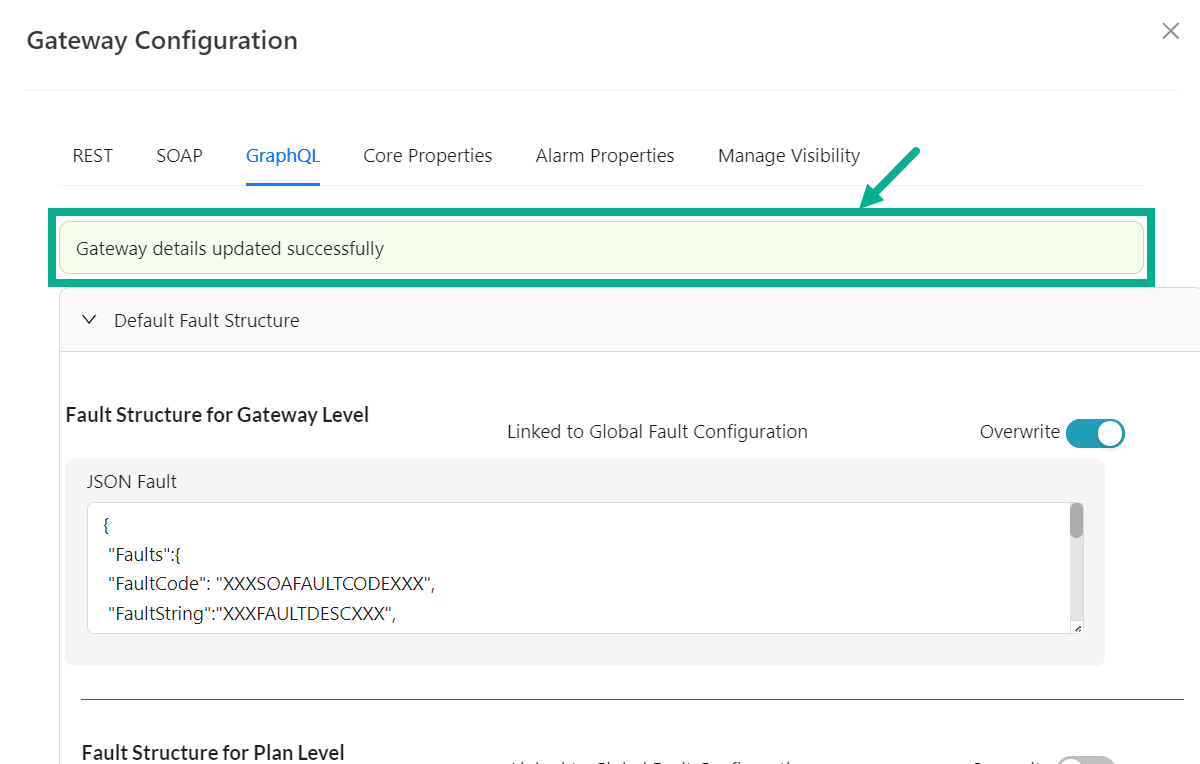
Task: Click the Default Fault Structure header text
Action: tap(206, 321)
